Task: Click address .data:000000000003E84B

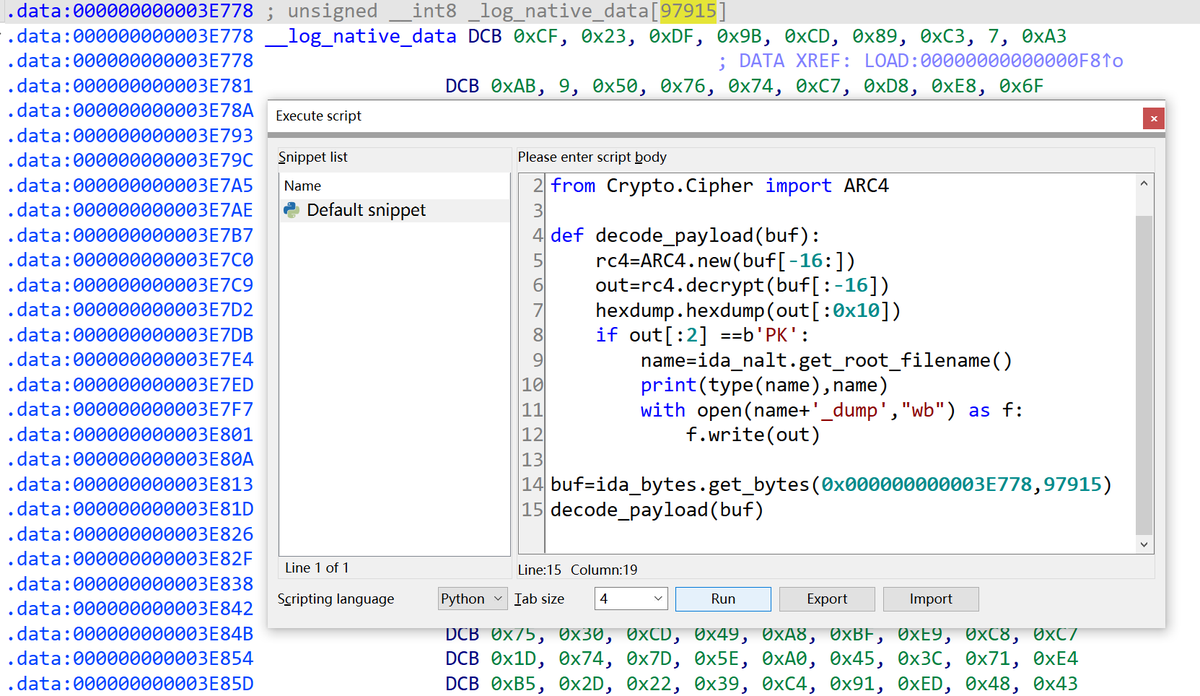Action: [x=130, y=634]
